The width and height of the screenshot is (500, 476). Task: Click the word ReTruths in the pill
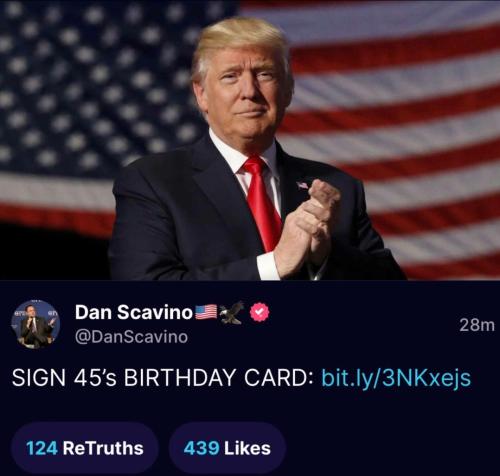(103, 448)
